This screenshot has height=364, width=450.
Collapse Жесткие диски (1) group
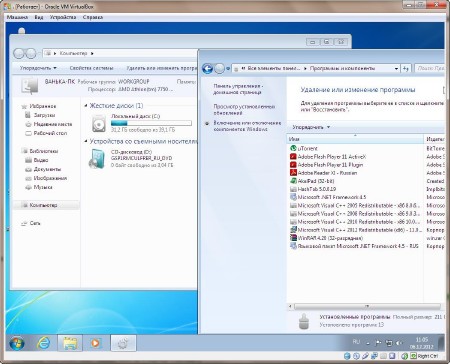(x=86, y=106)
